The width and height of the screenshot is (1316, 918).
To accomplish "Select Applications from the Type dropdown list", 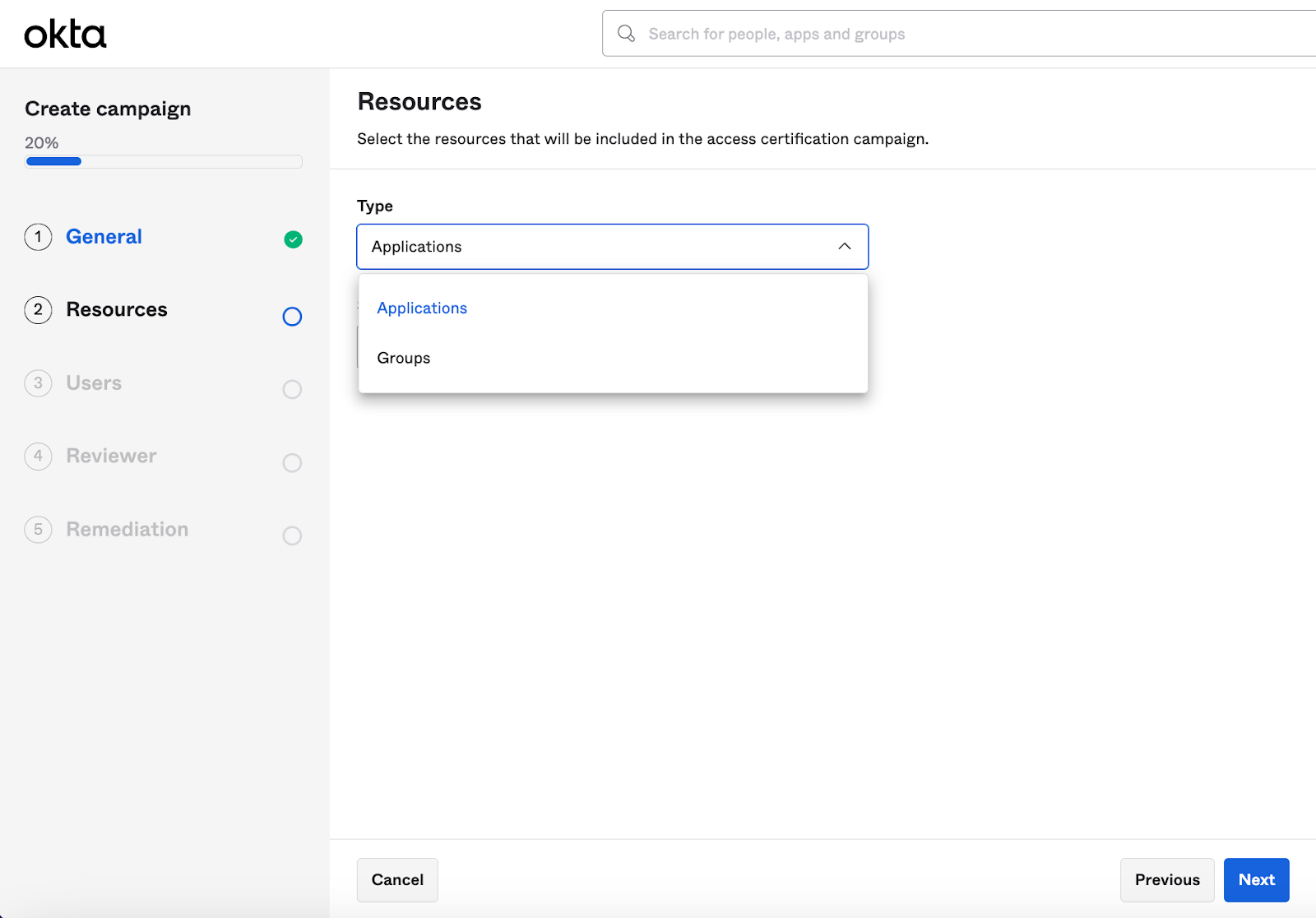I will [x=421, y=308].
